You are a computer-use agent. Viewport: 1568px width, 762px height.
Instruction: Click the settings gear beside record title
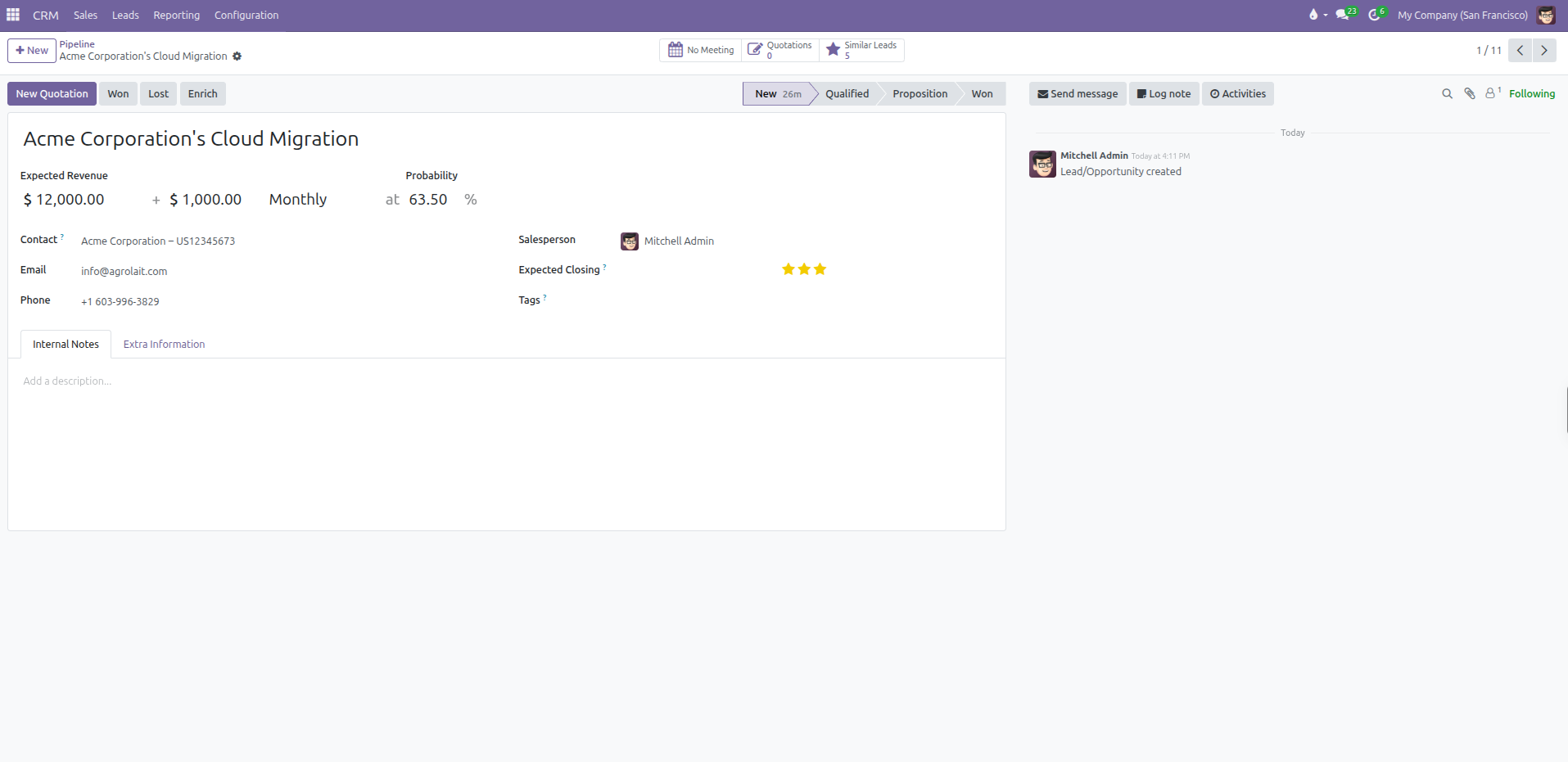pos(237,56)
